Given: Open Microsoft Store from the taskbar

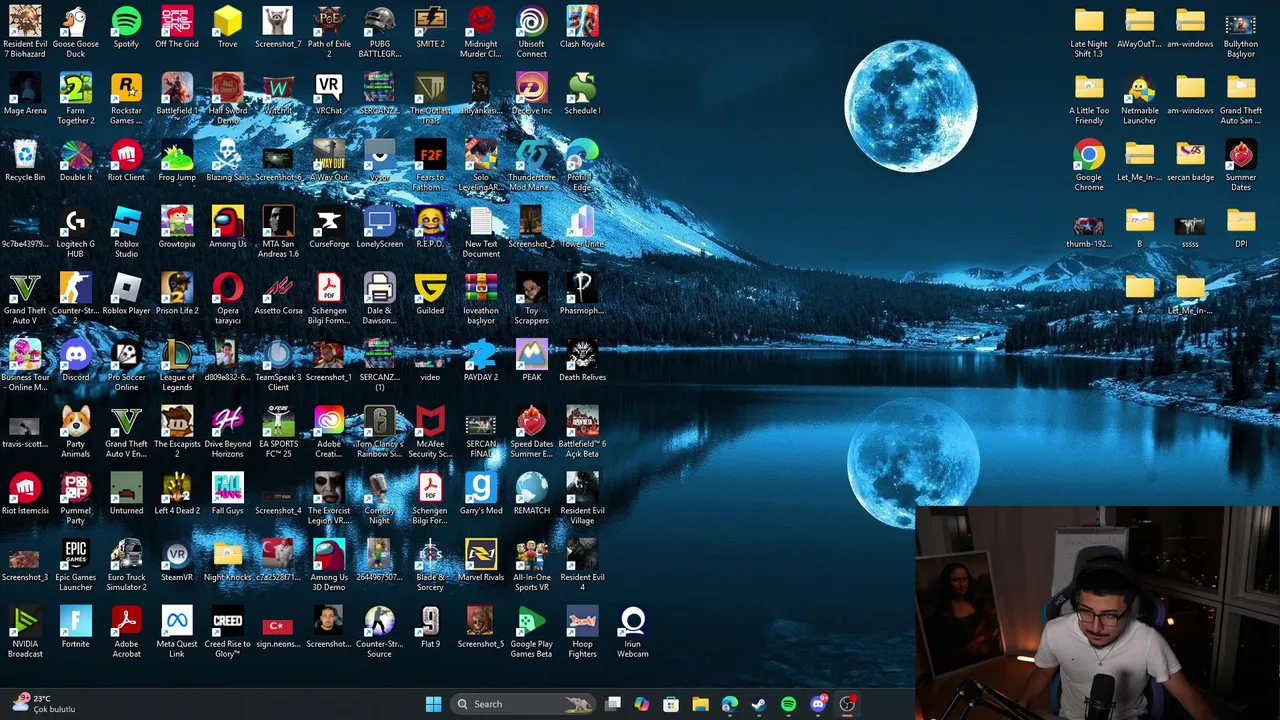Looking at the screenshot, I should (x=671, y=704).
